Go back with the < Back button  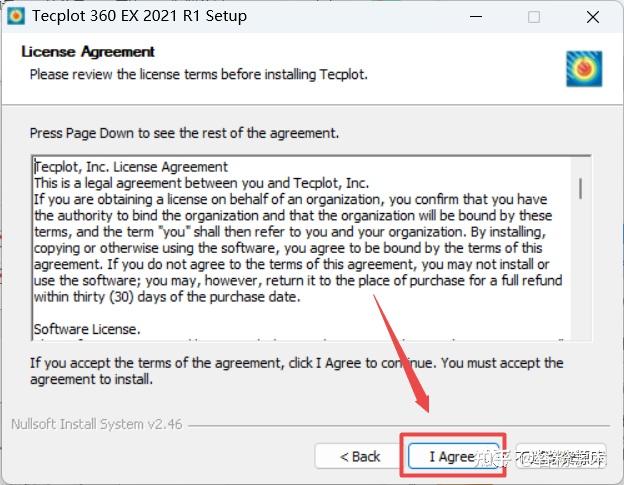359,456
